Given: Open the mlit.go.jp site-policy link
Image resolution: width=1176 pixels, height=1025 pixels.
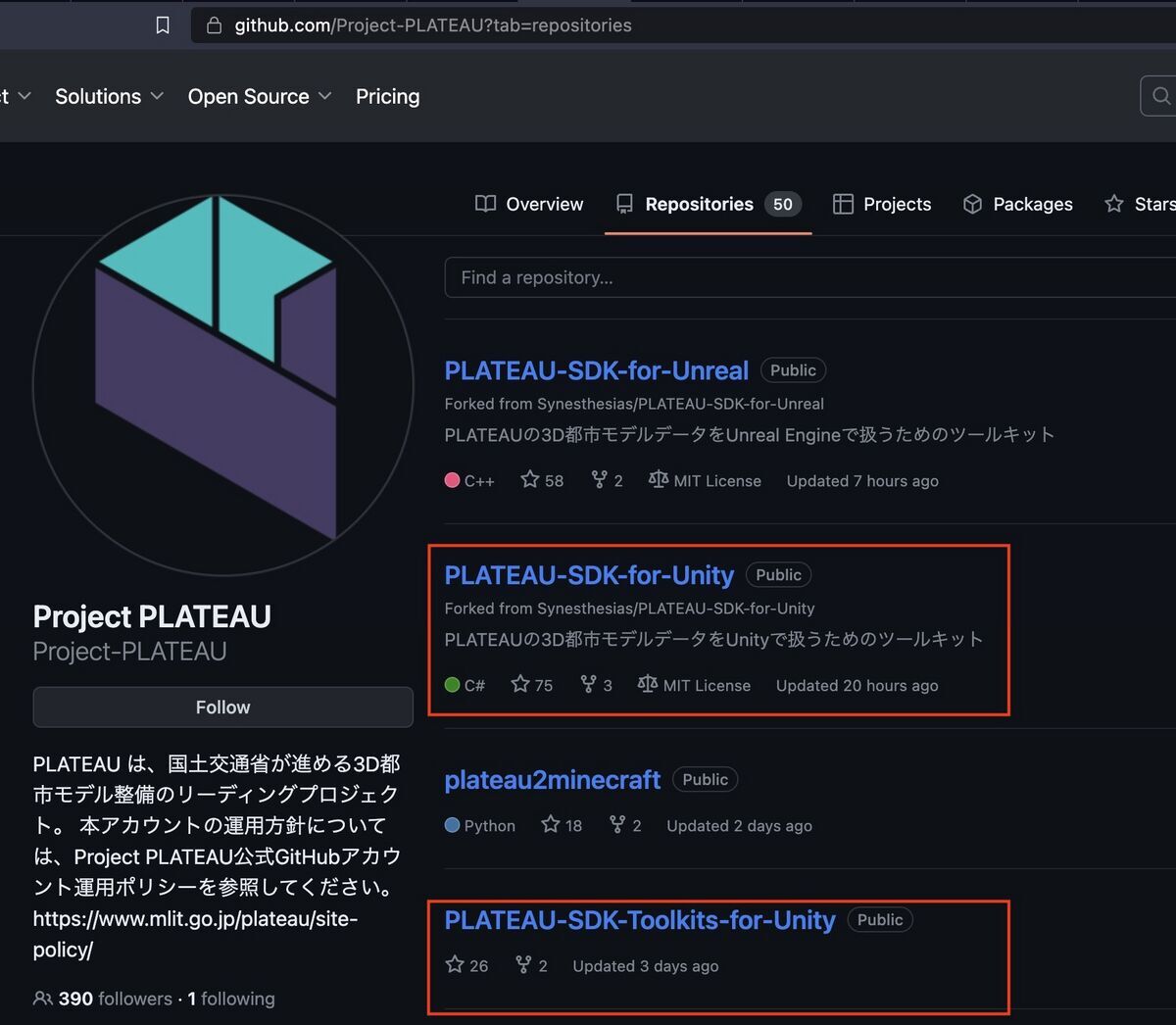Looking at the screenshot, I should [x=195, y=934].
